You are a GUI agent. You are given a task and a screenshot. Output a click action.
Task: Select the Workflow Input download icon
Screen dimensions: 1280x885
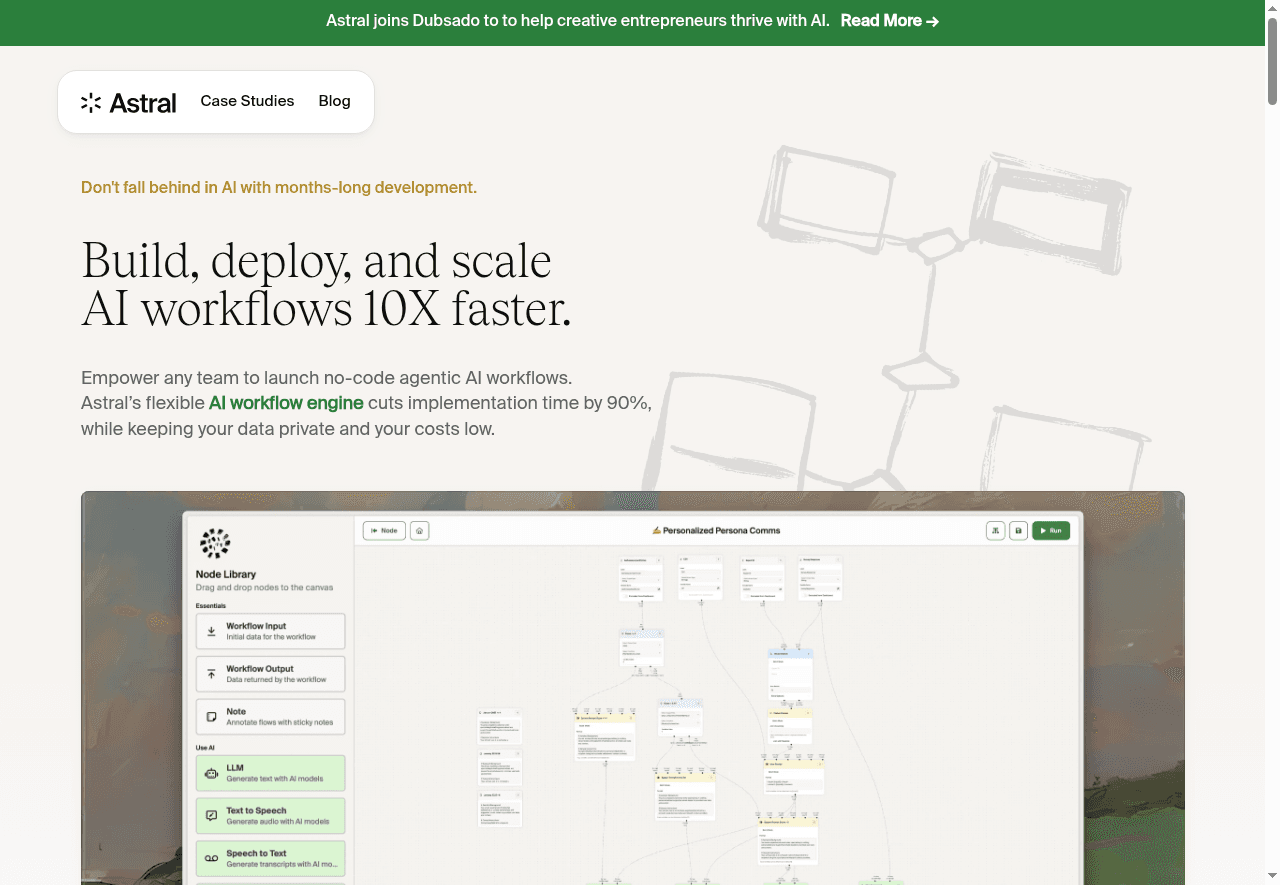(211, 631)
